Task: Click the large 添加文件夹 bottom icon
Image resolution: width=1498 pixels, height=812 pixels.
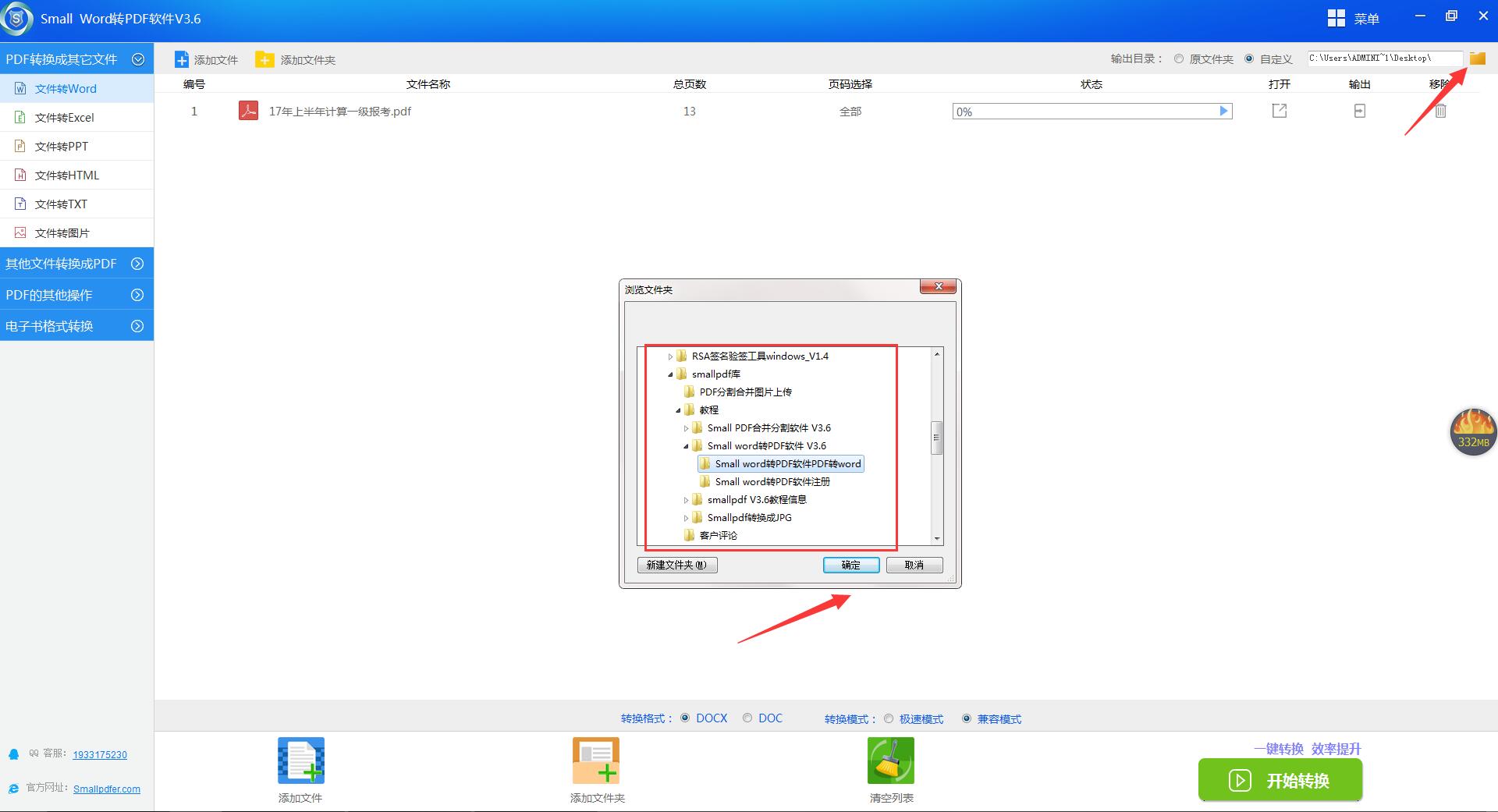Action: tap(596, 761)
